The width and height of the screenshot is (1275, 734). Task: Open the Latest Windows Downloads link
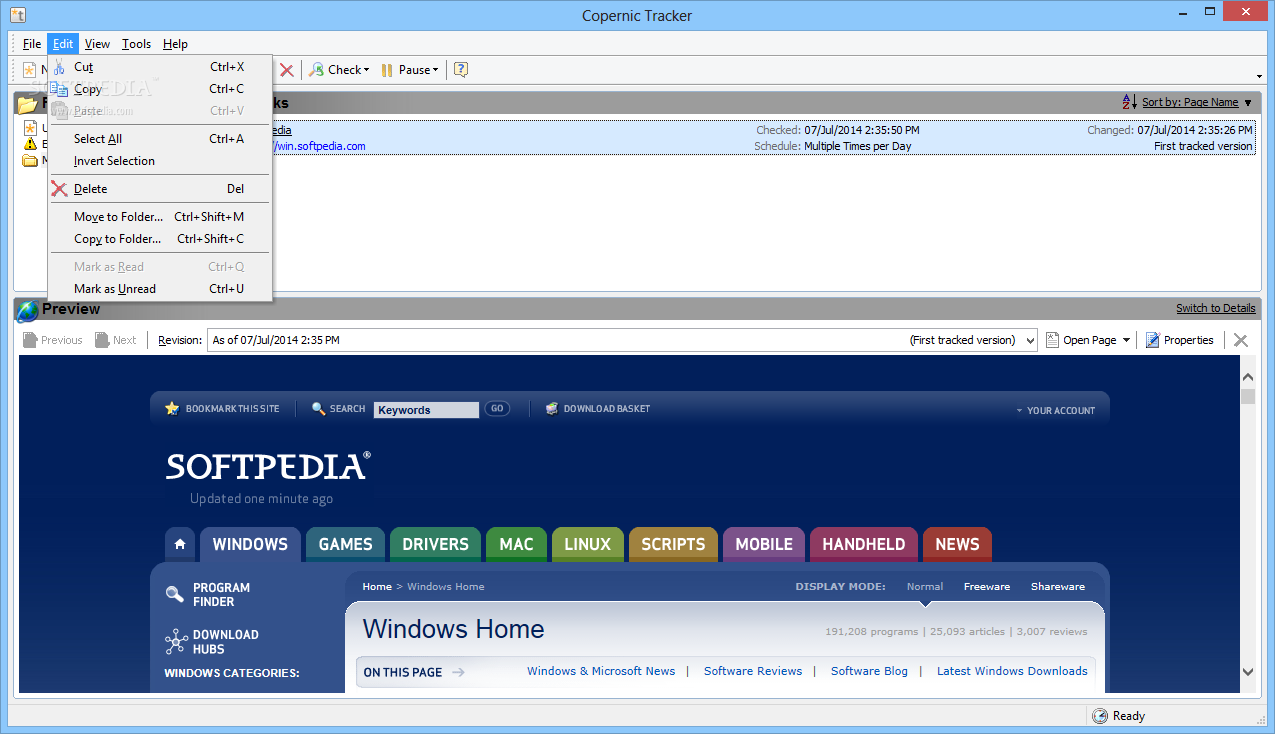(x=1012, y=671)
